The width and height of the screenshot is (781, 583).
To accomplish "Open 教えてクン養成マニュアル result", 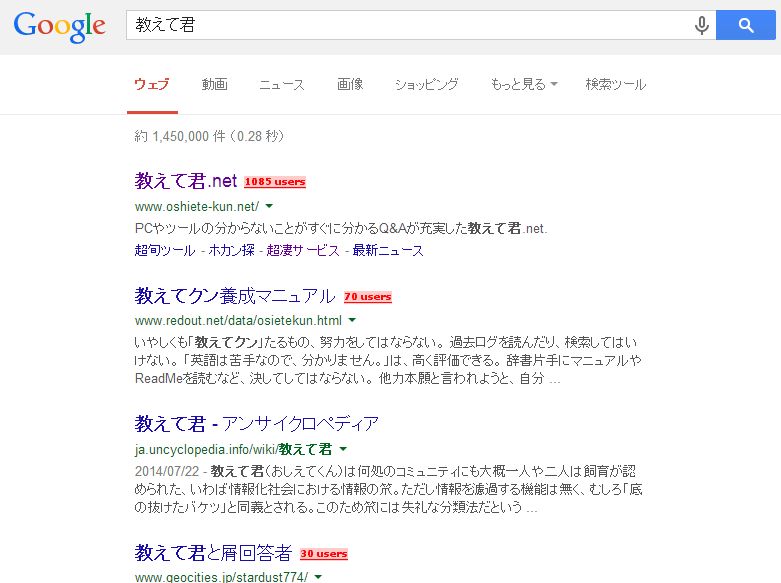I will click(235, 296).
